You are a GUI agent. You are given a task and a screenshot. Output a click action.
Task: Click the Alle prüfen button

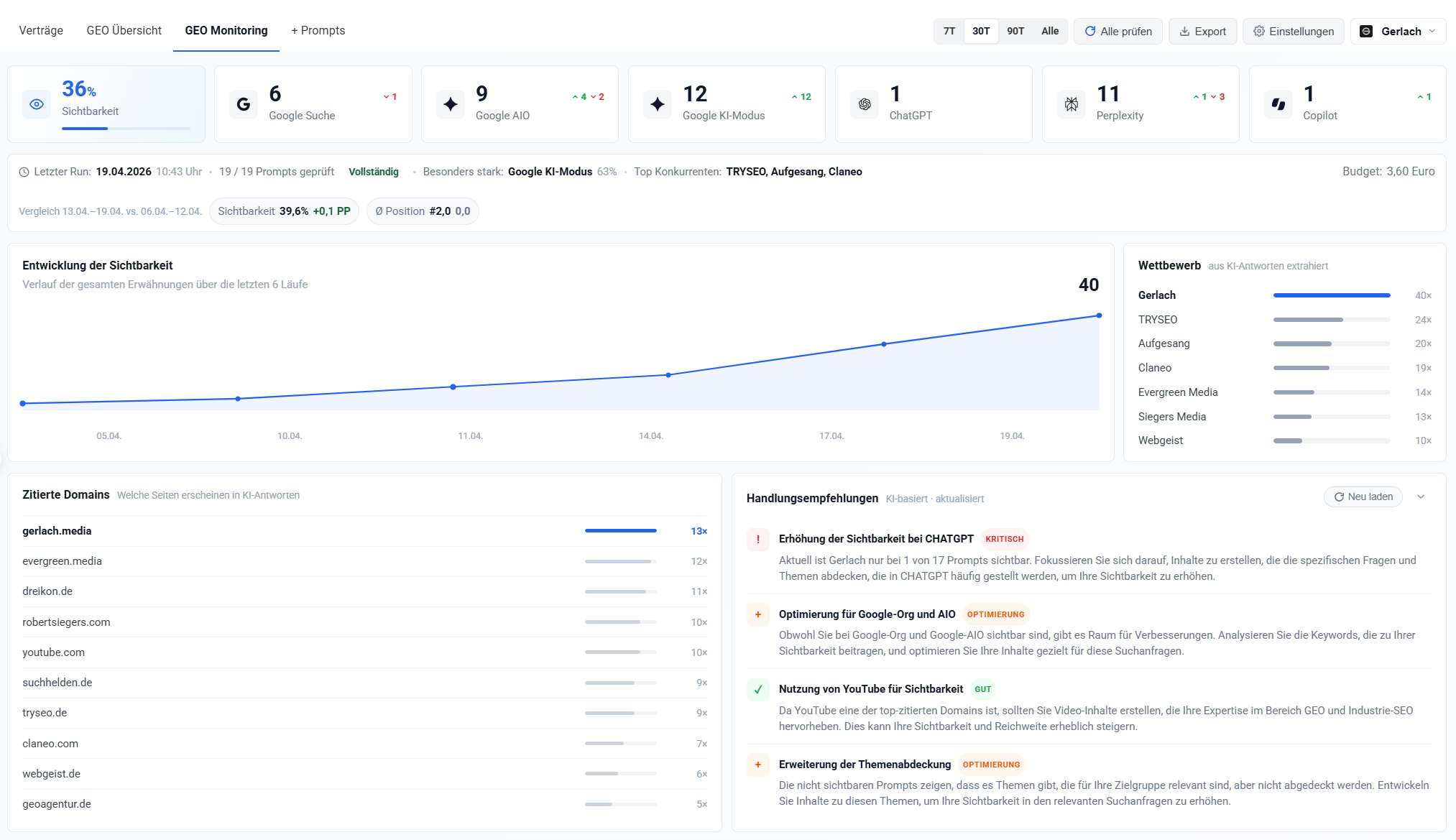click(x=1118, y=31)
